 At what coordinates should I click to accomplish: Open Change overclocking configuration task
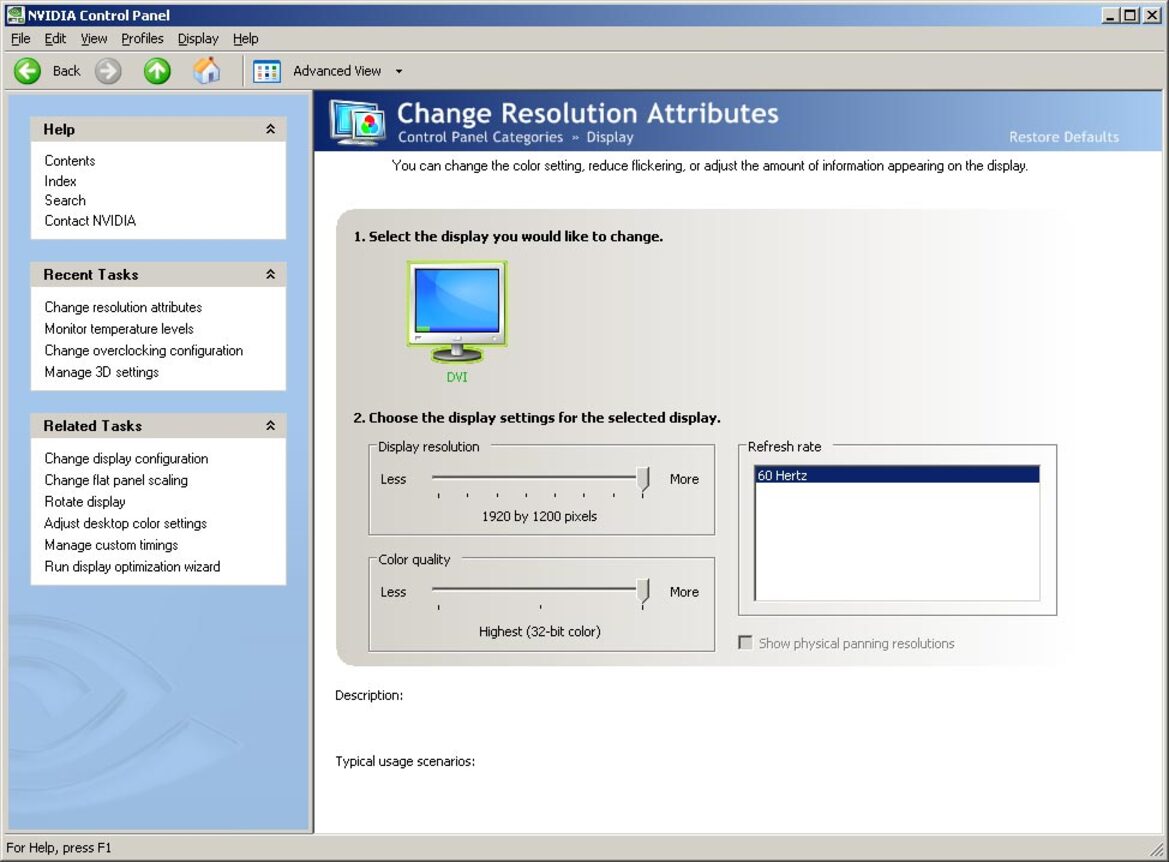click(144, 350)
